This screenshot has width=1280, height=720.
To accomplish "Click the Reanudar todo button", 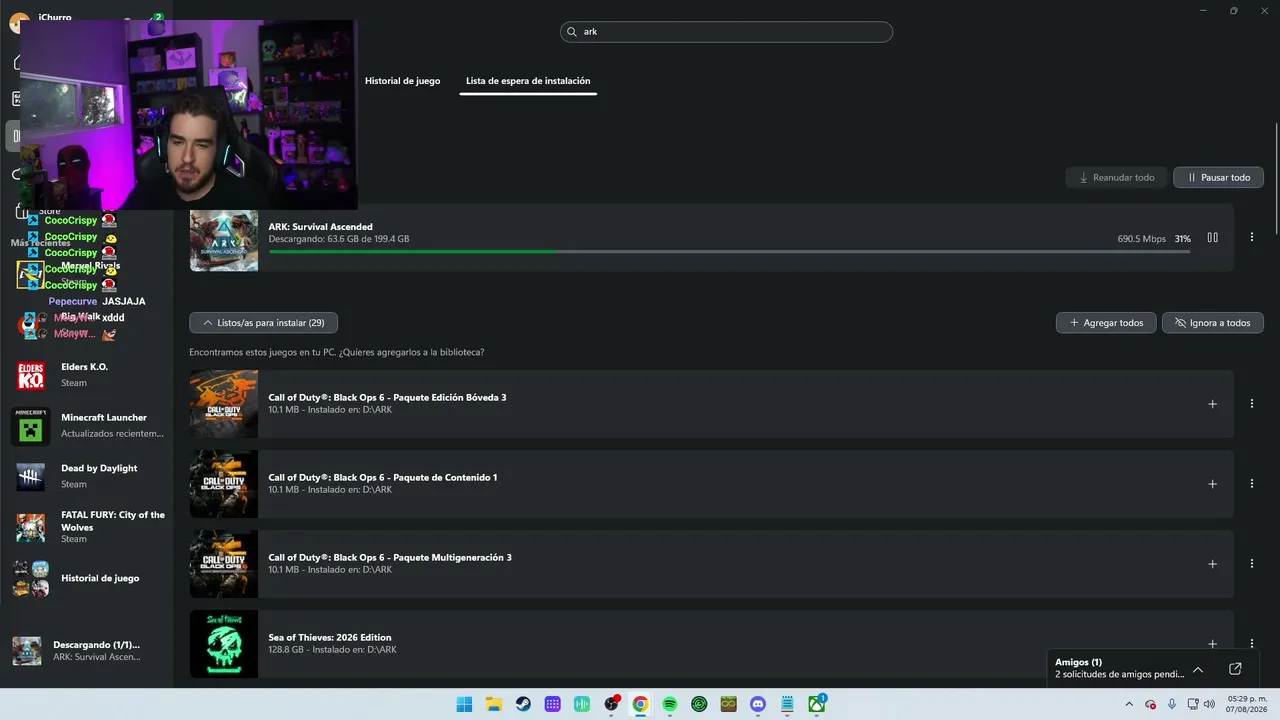I will tap(1116, 178).
